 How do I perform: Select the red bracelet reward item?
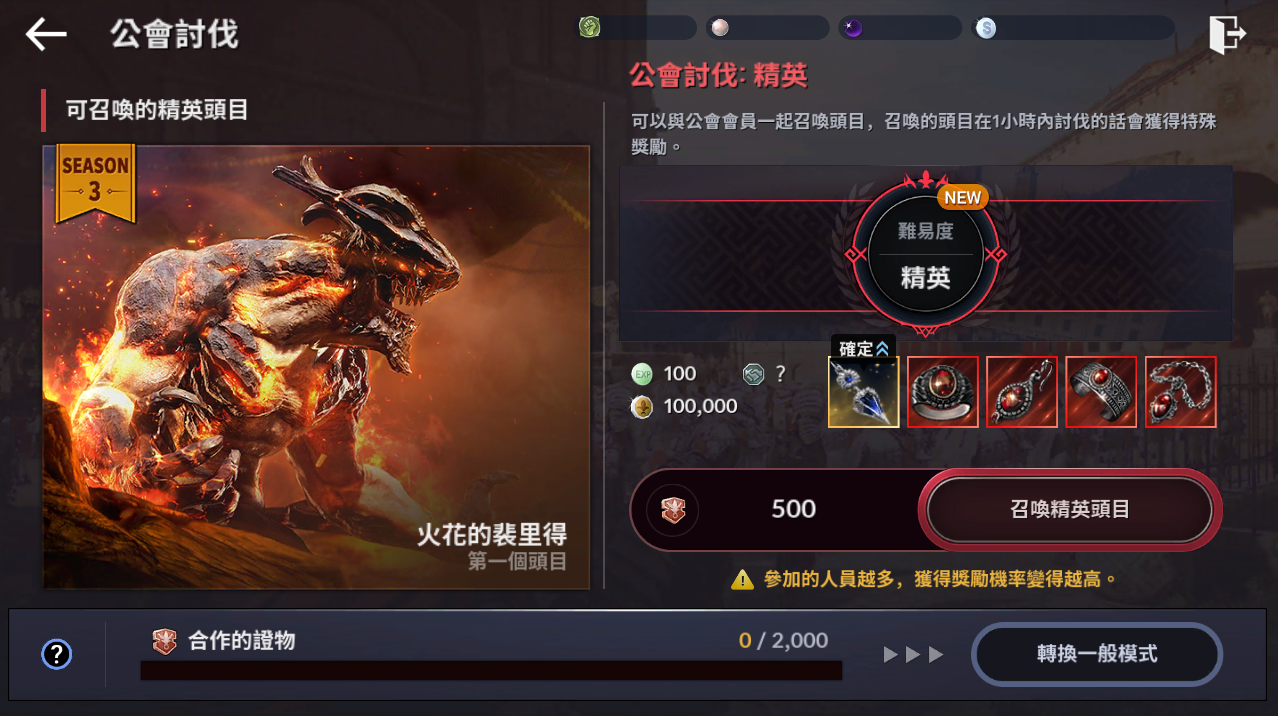point(1101,392)
